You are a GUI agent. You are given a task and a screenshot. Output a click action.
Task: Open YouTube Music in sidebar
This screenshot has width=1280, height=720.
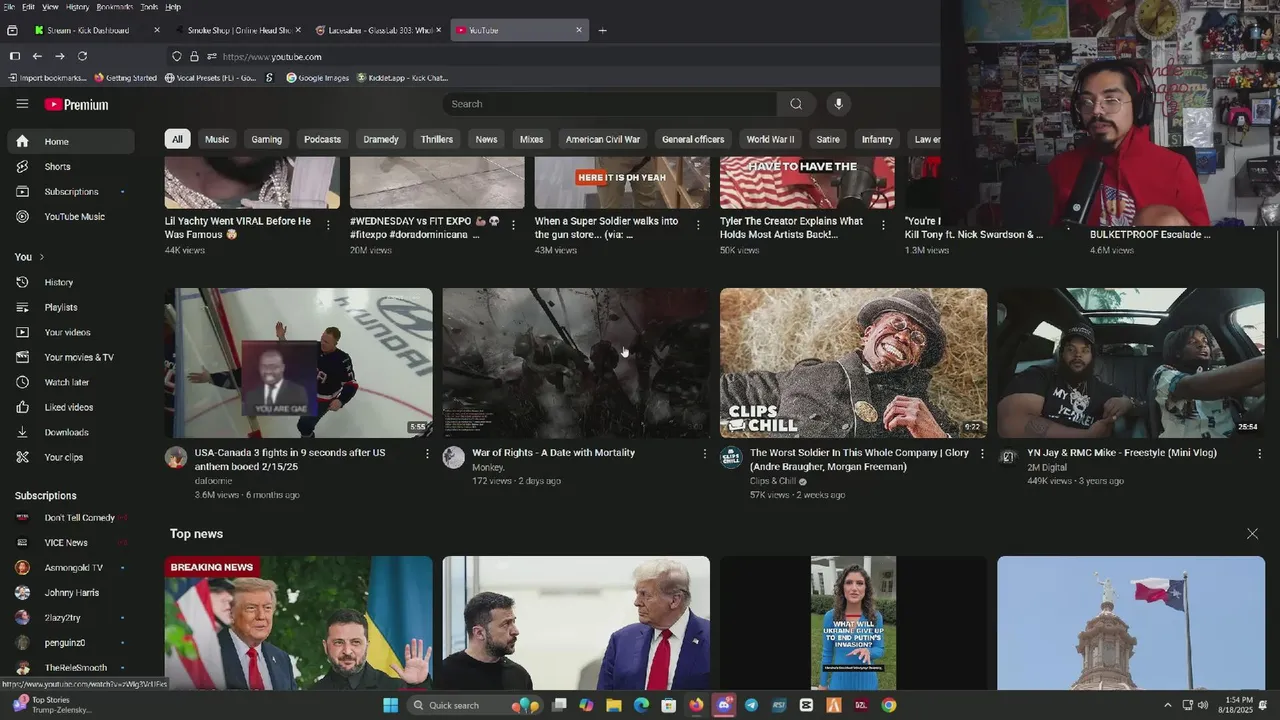(x=70, y=217)
